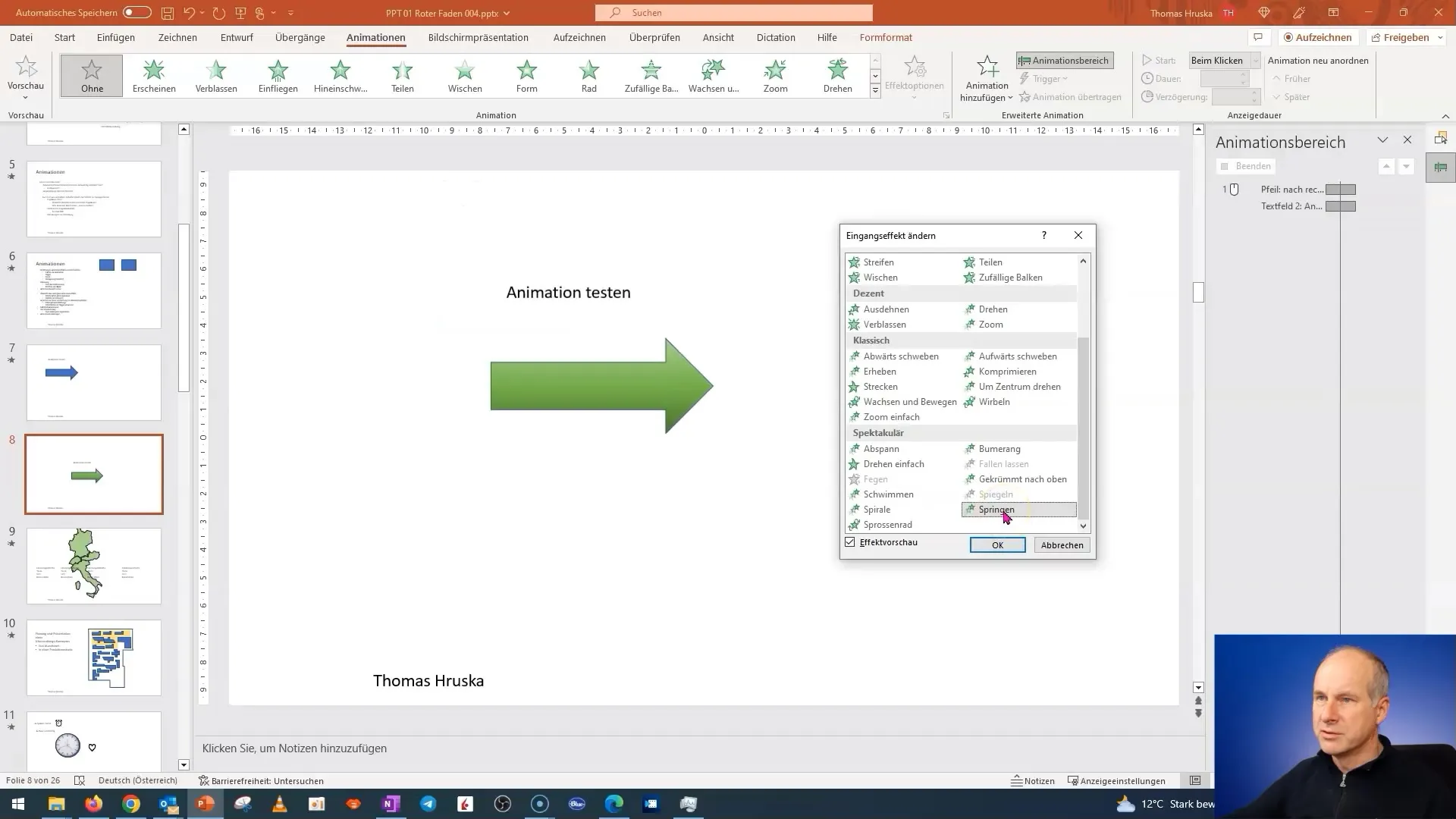Collapse the ribbon chevron

(x=1445, y=116)
